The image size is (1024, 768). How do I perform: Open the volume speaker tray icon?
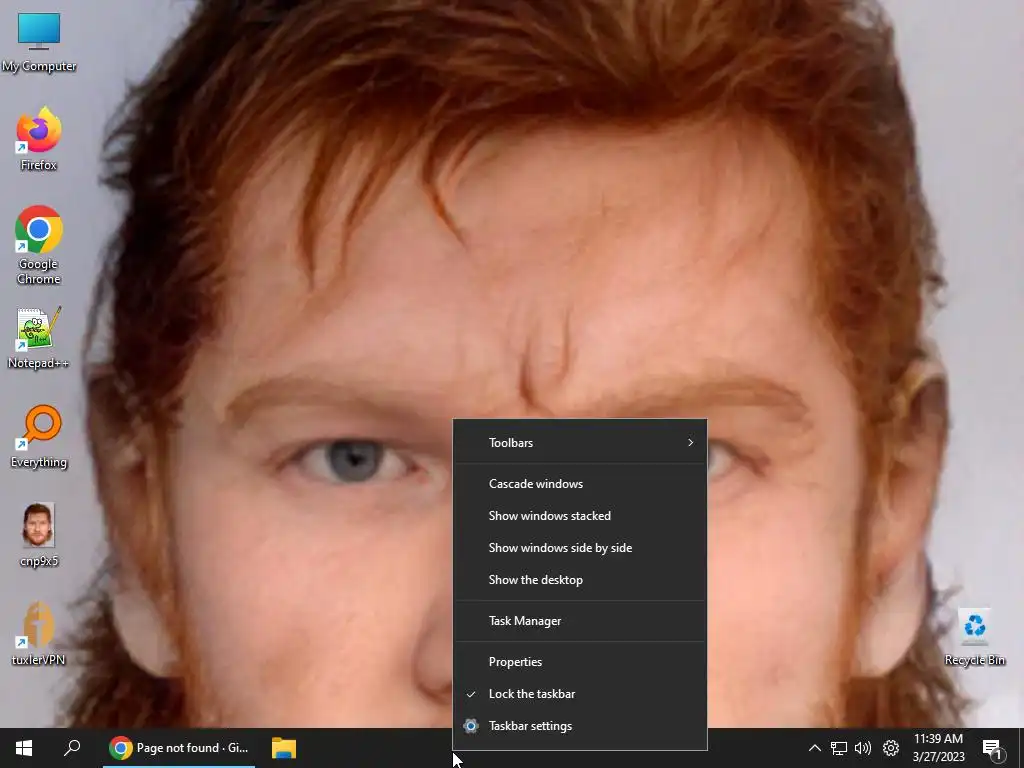click(x=863, y=748)
